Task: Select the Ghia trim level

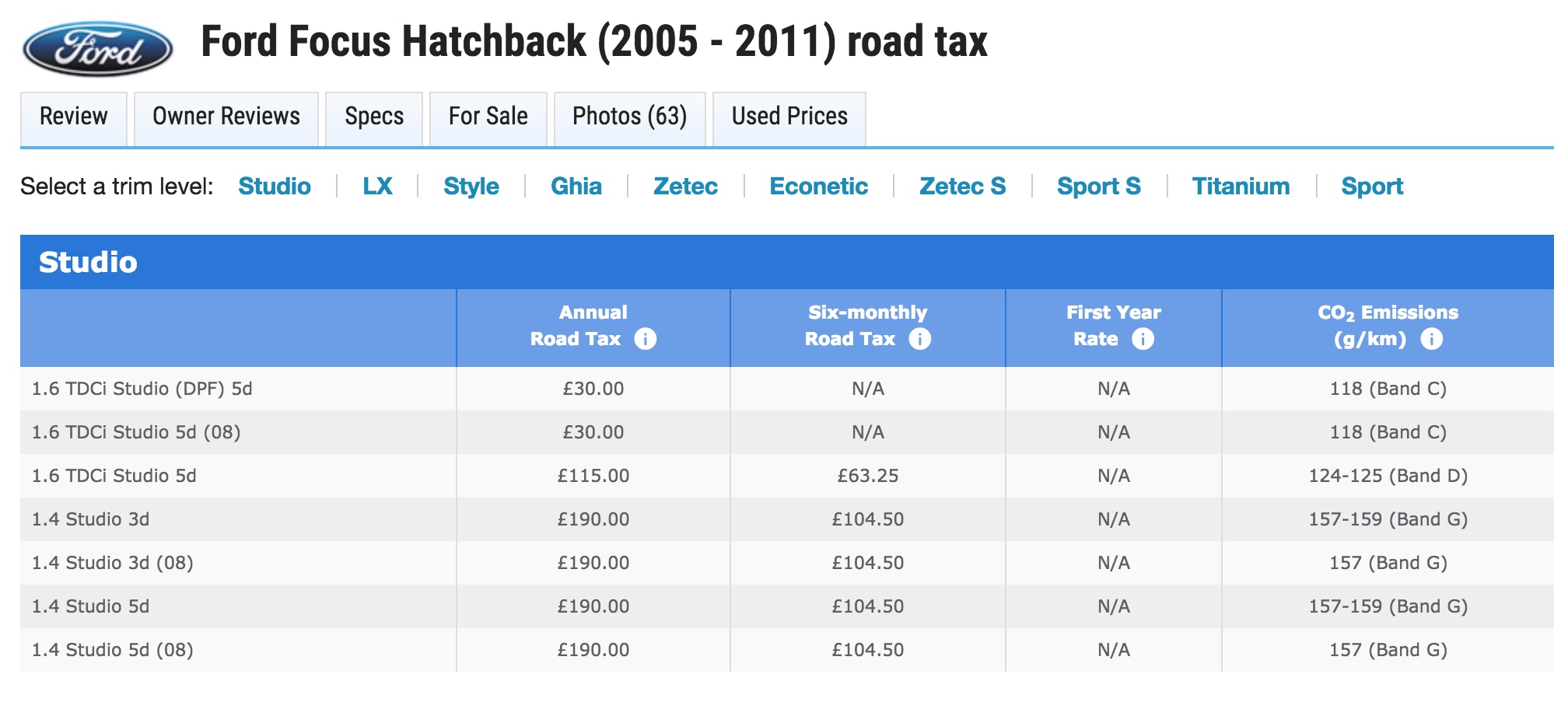Action: click(x=576, y=187)
